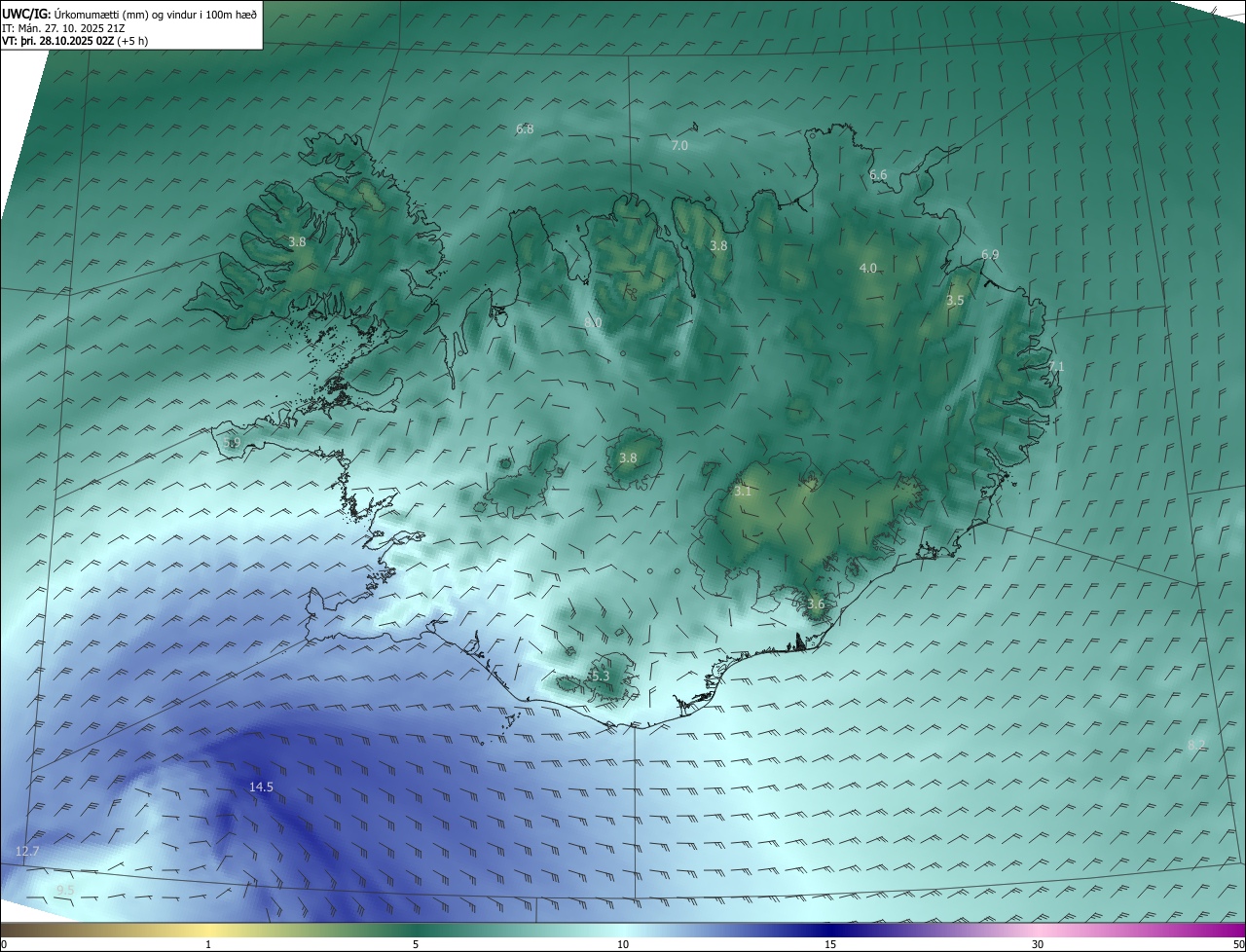The width and height of the screenshot is (1246, 952).
Task: Click the 6.8 value label
Action: (525, 128)
